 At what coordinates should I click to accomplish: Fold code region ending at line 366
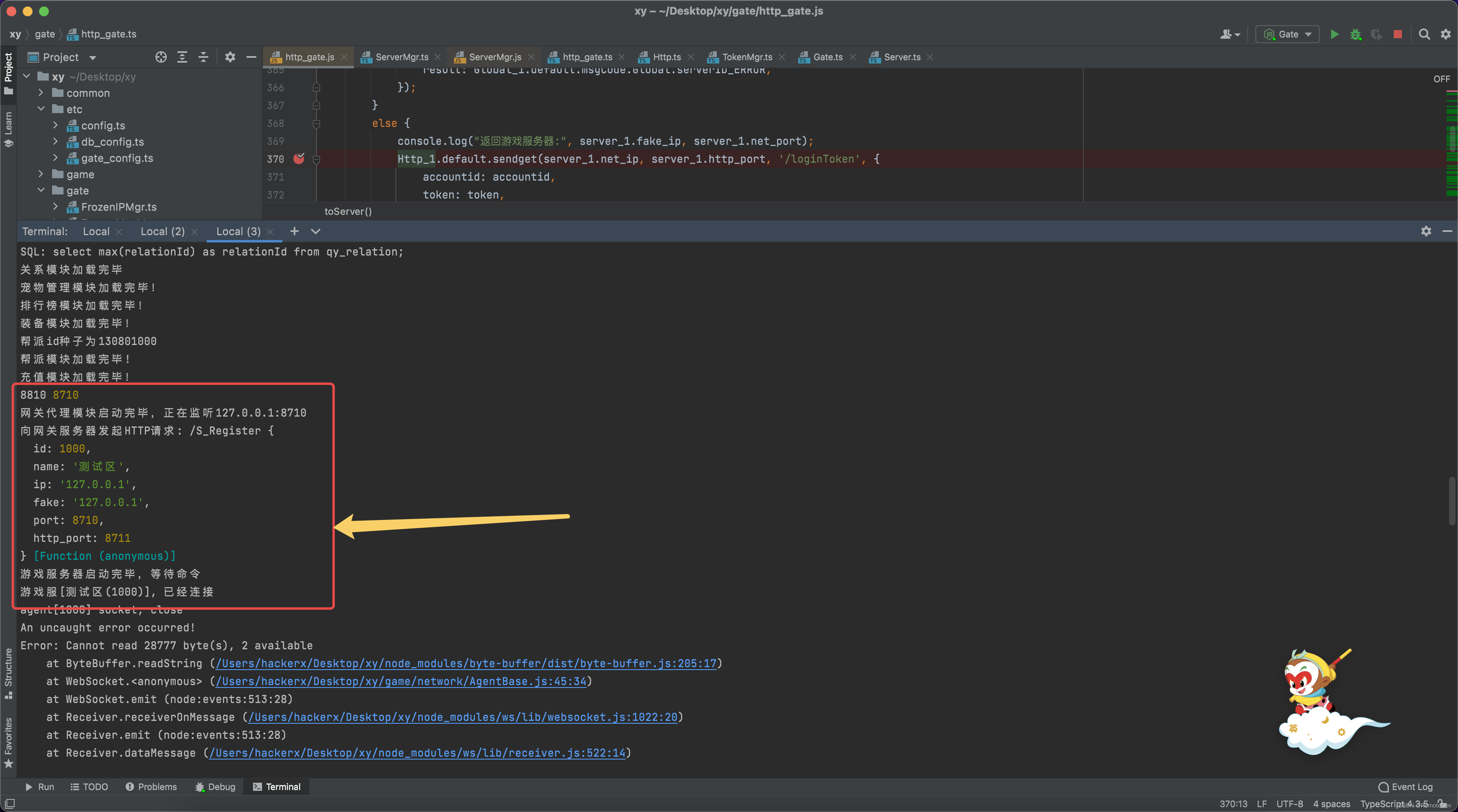point(316,87)
